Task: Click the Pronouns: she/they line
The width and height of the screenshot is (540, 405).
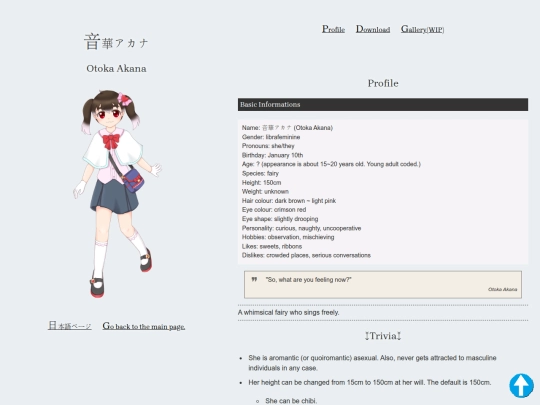Action: [x=268, y=146]
